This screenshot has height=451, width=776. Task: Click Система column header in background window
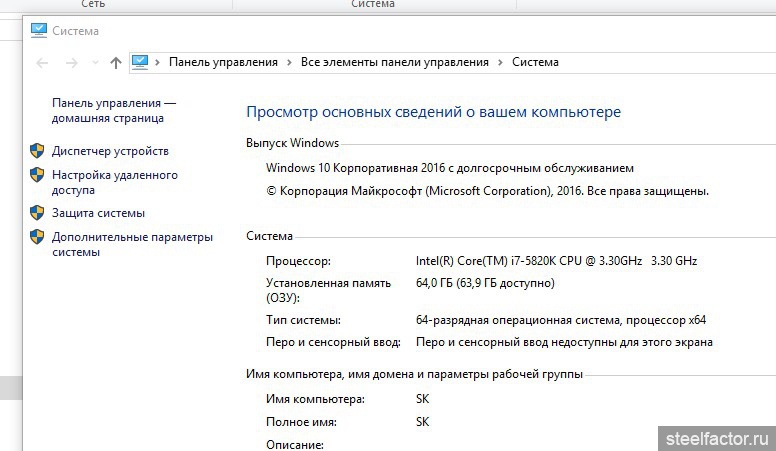tap(373, 4)
